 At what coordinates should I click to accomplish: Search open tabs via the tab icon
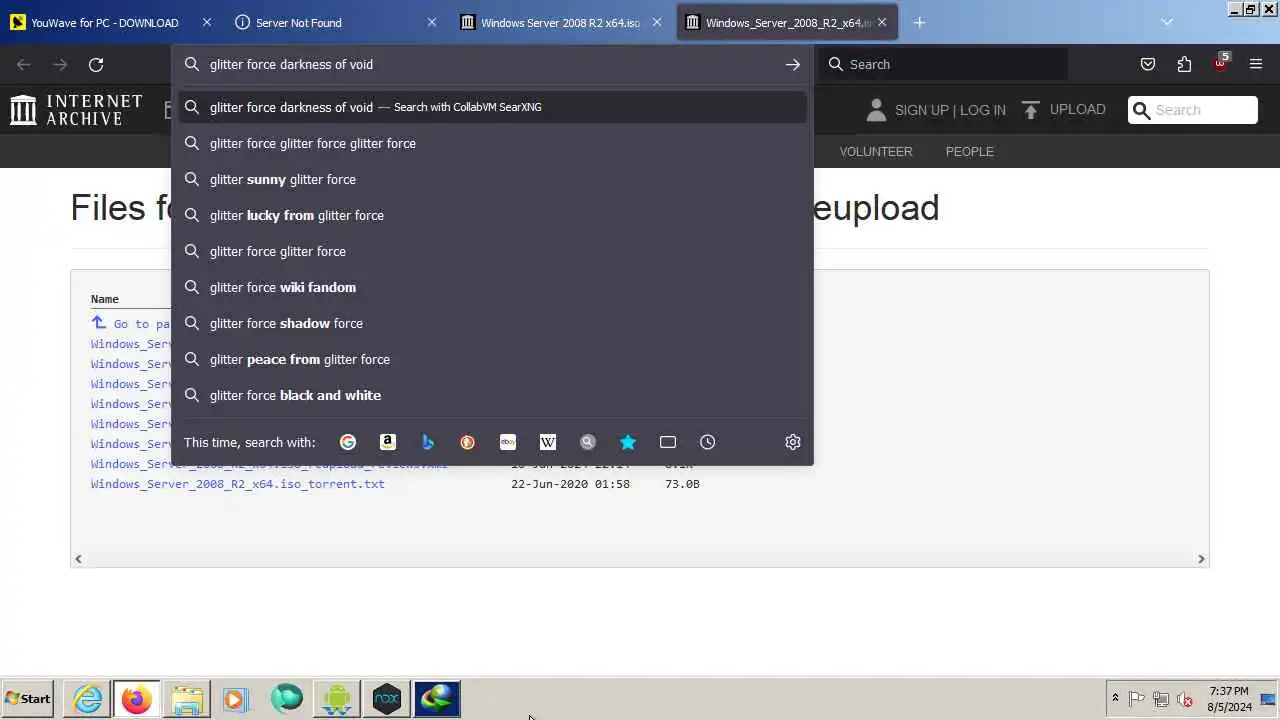pos(668,442)
